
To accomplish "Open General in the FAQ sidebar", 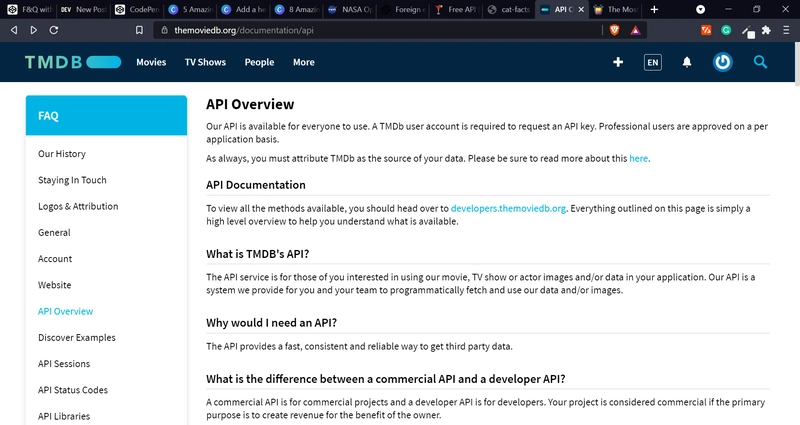I will 54,233.
